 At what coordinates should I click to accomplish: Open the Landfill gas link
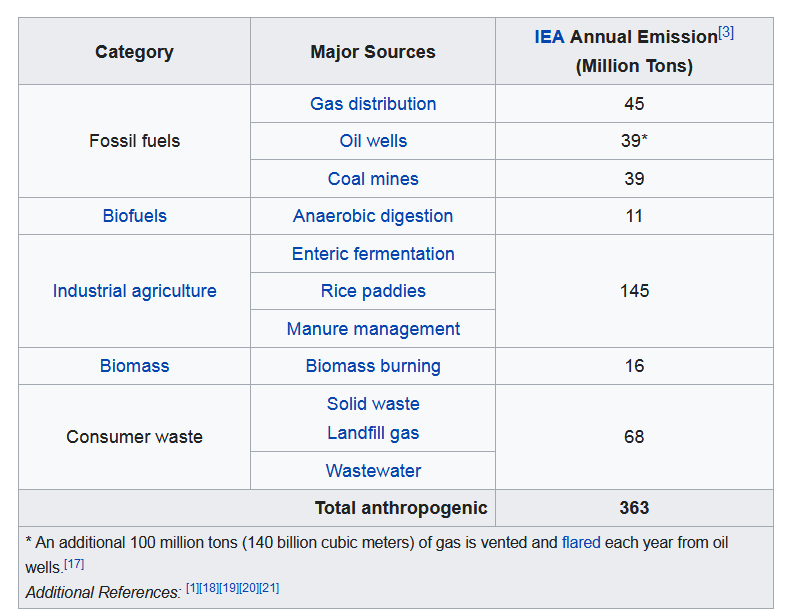[373, 433]
